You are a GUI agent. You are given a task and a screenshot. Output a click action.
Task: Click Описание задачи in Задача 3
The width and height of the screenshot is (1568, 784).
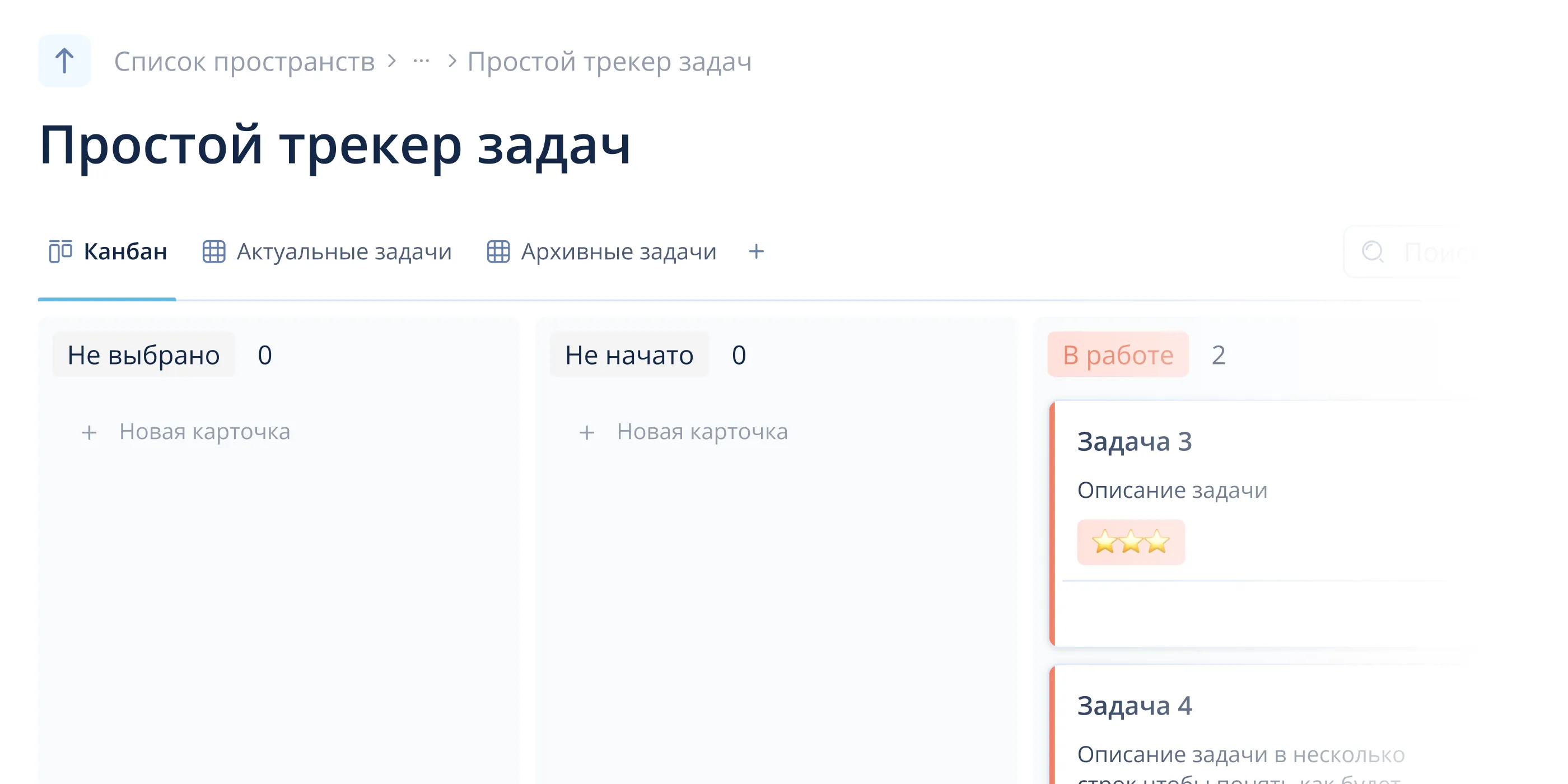1172,491
